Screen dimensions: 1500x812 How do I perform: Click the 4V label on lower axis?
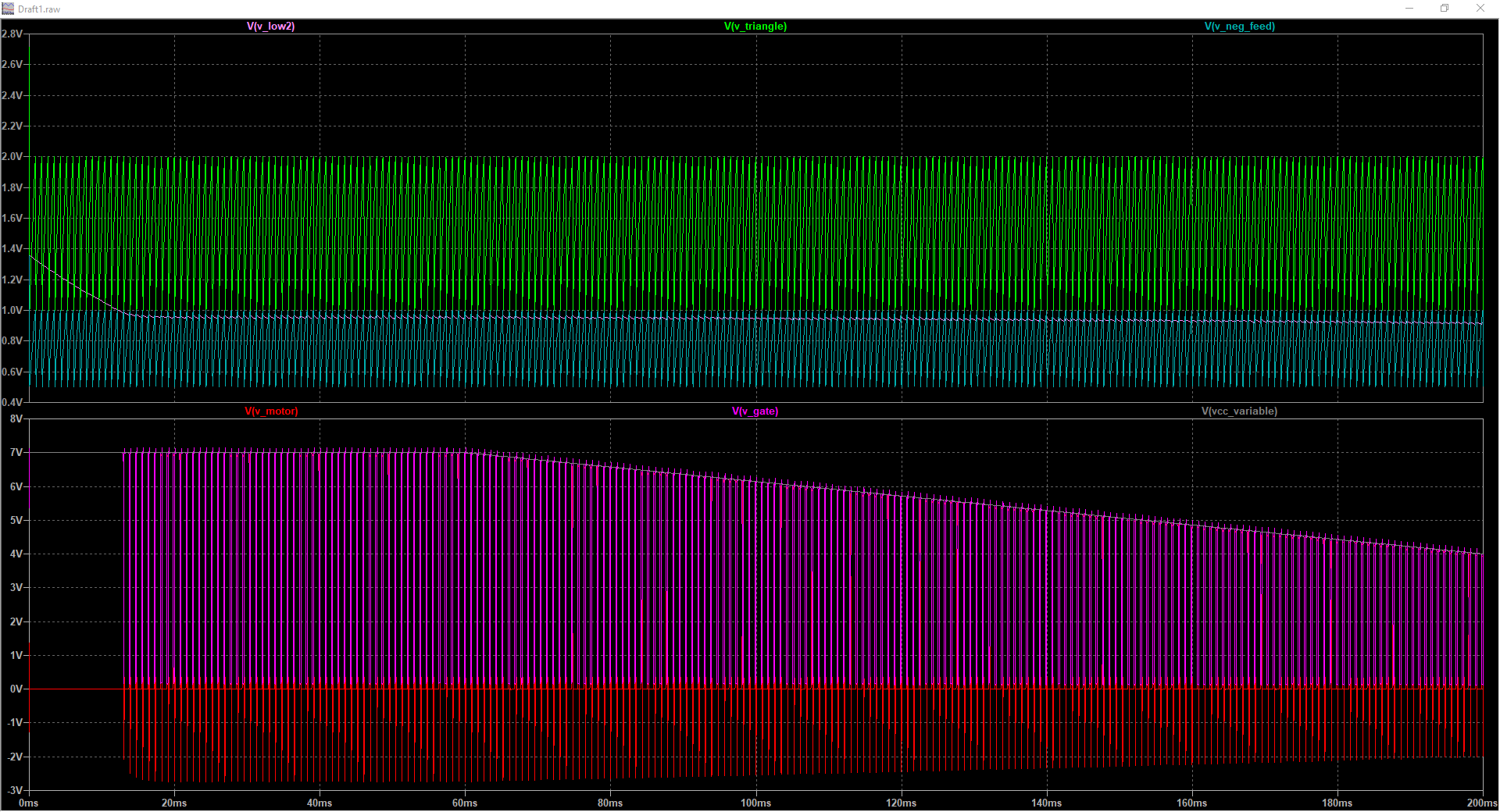click(16, 554)
